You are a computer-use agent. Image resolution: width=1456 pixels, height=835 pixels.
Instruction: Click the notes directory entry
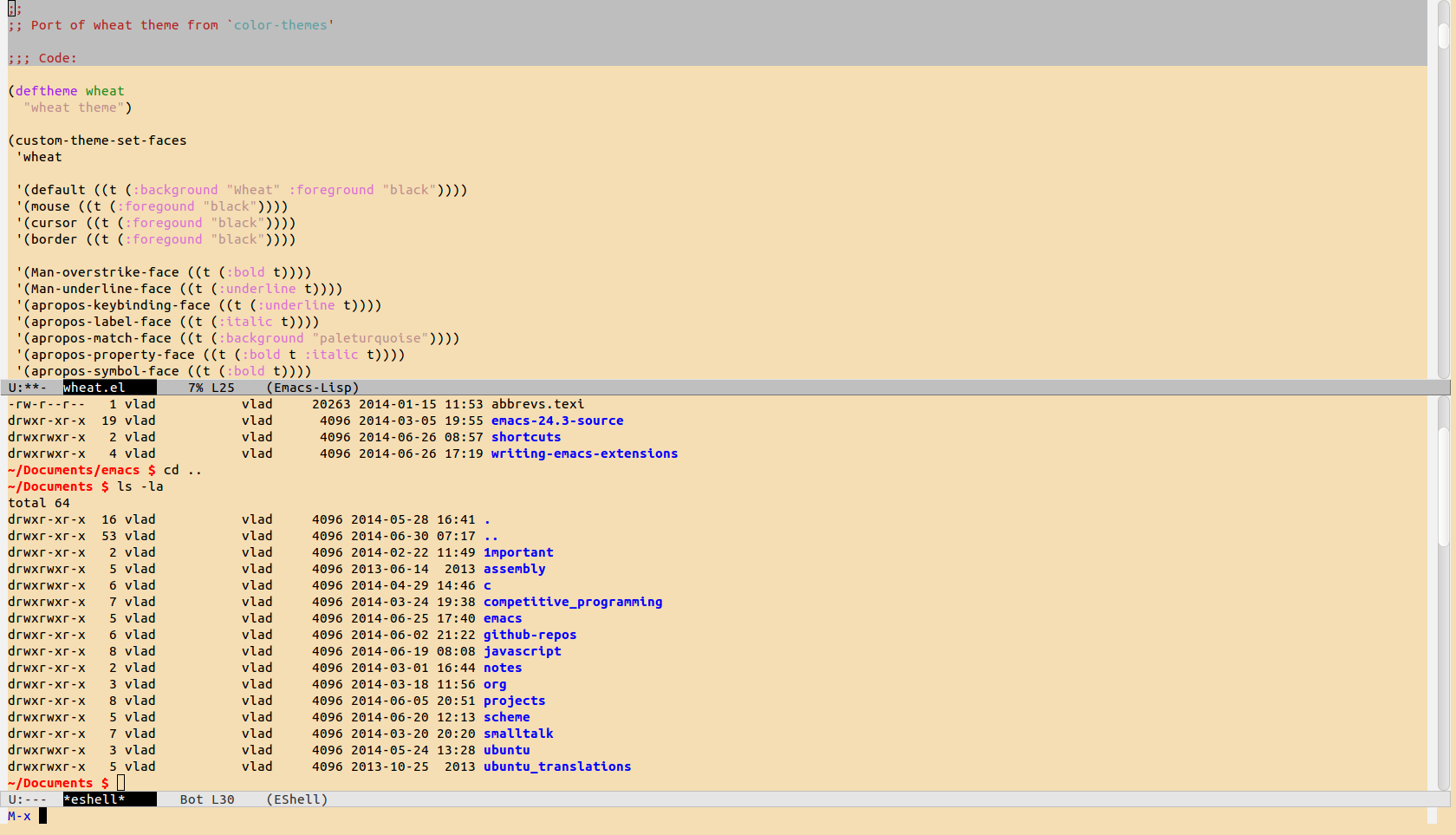[x=503, y=668]
